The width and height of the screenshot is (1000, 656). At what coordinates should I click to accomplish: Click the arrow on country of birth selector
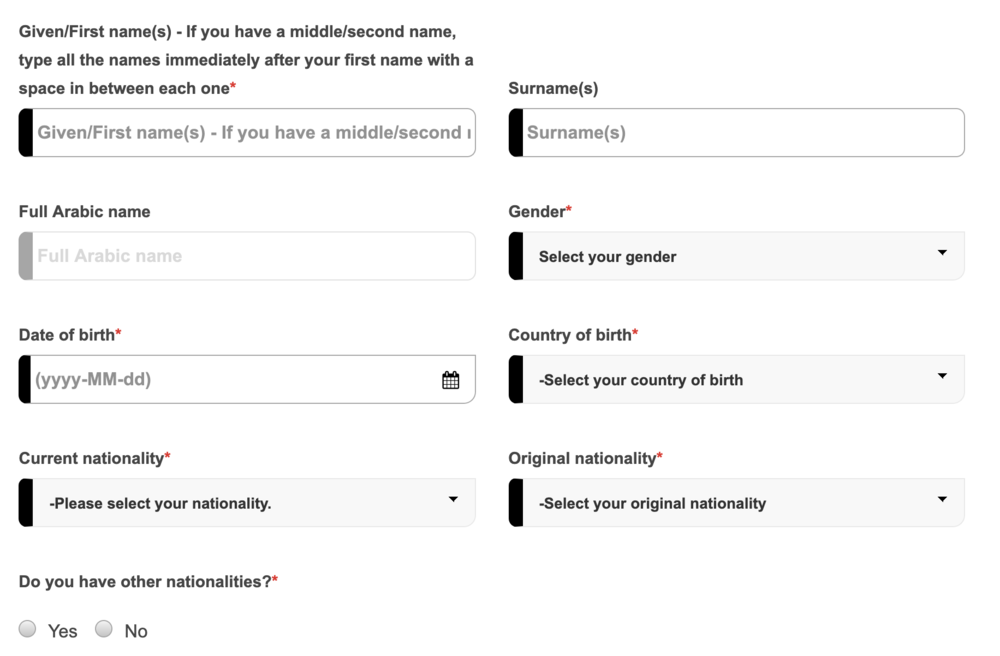pos(942,376)
